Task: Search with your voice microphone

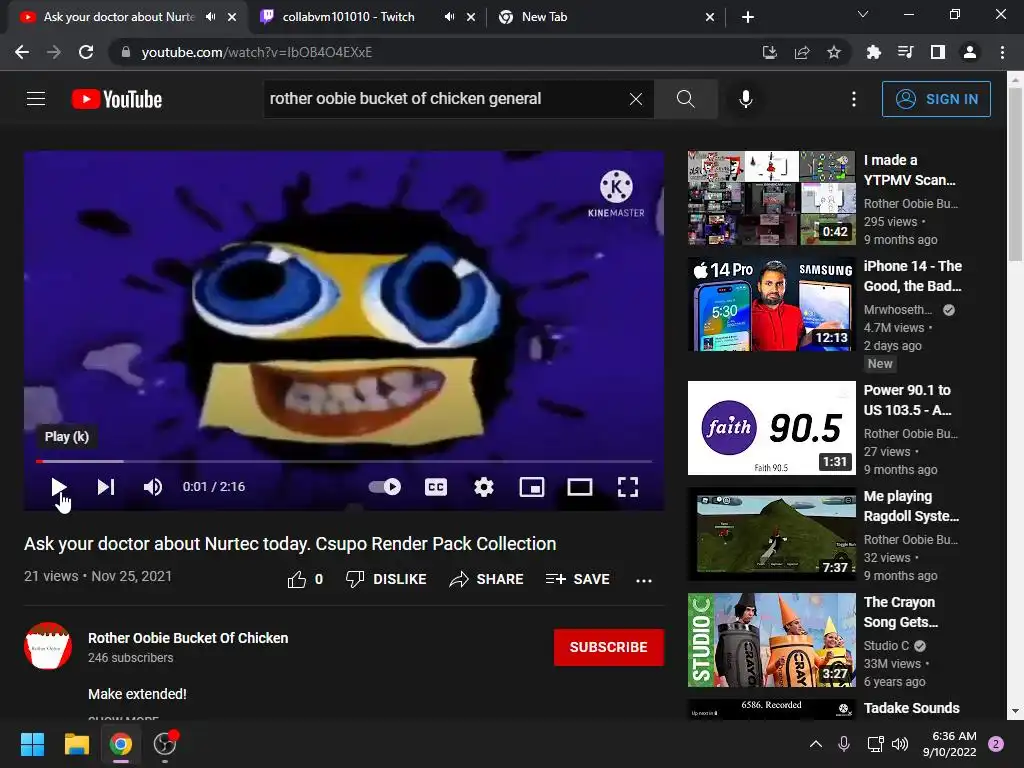Action: pyautogui.click(x=746, y=99)
